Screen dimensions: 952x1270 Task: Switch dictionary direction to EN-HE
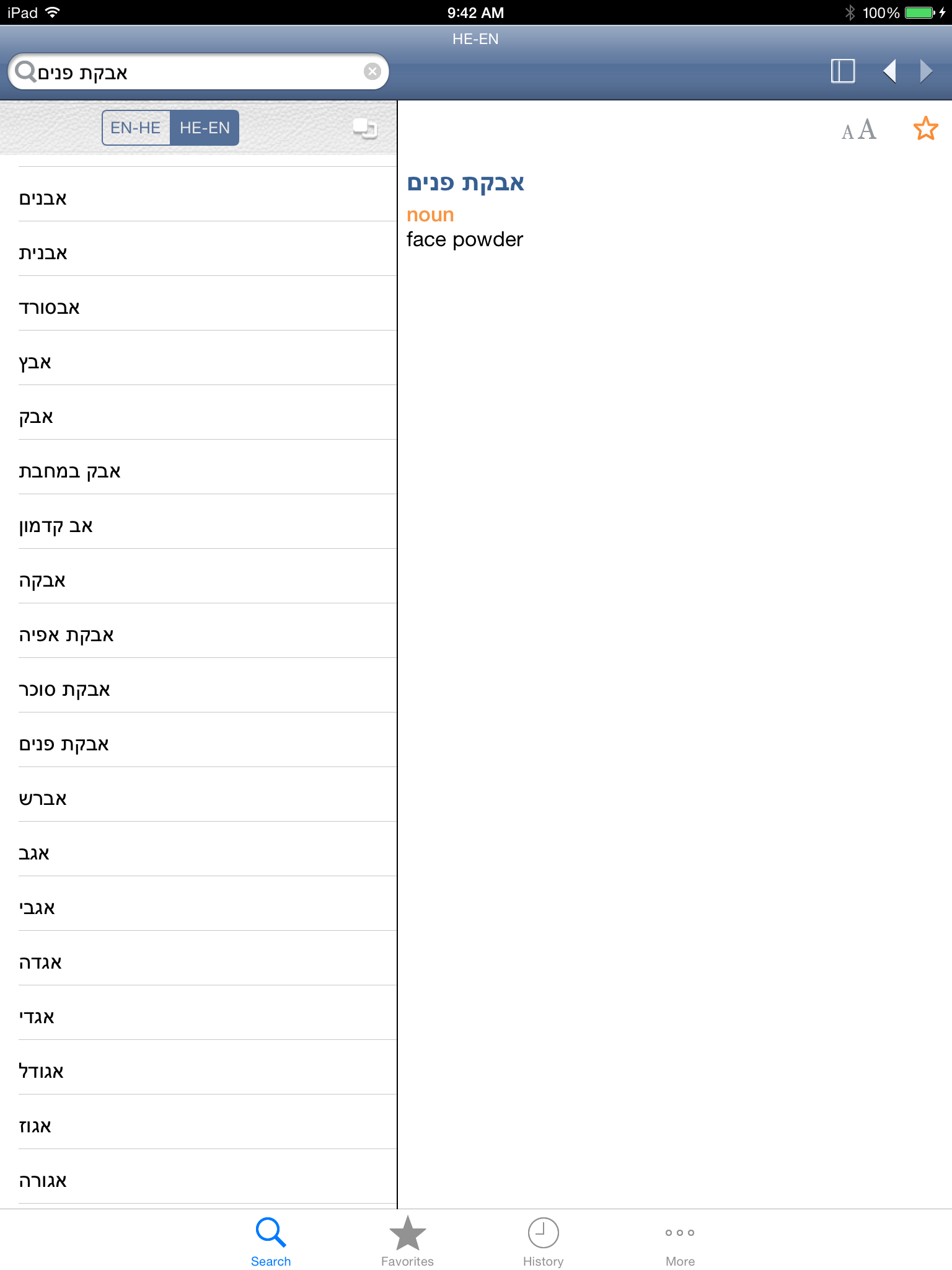(135, 127)
